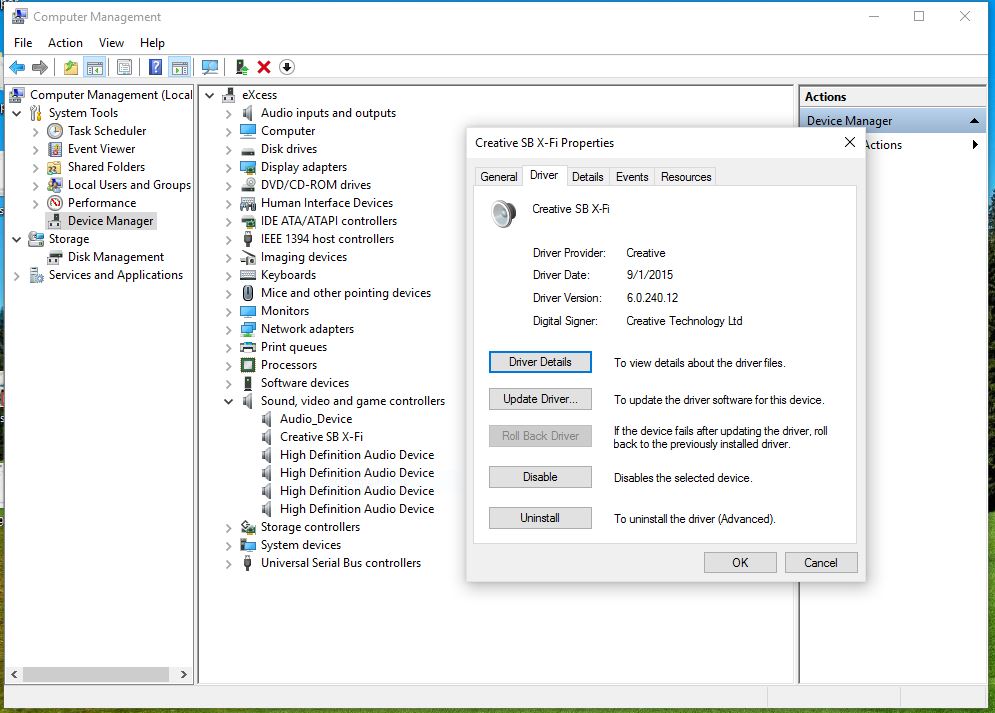Click Scan for hardware changes monitor icon
The width and height of the screenshot is (995, 713).
(210, 67)
